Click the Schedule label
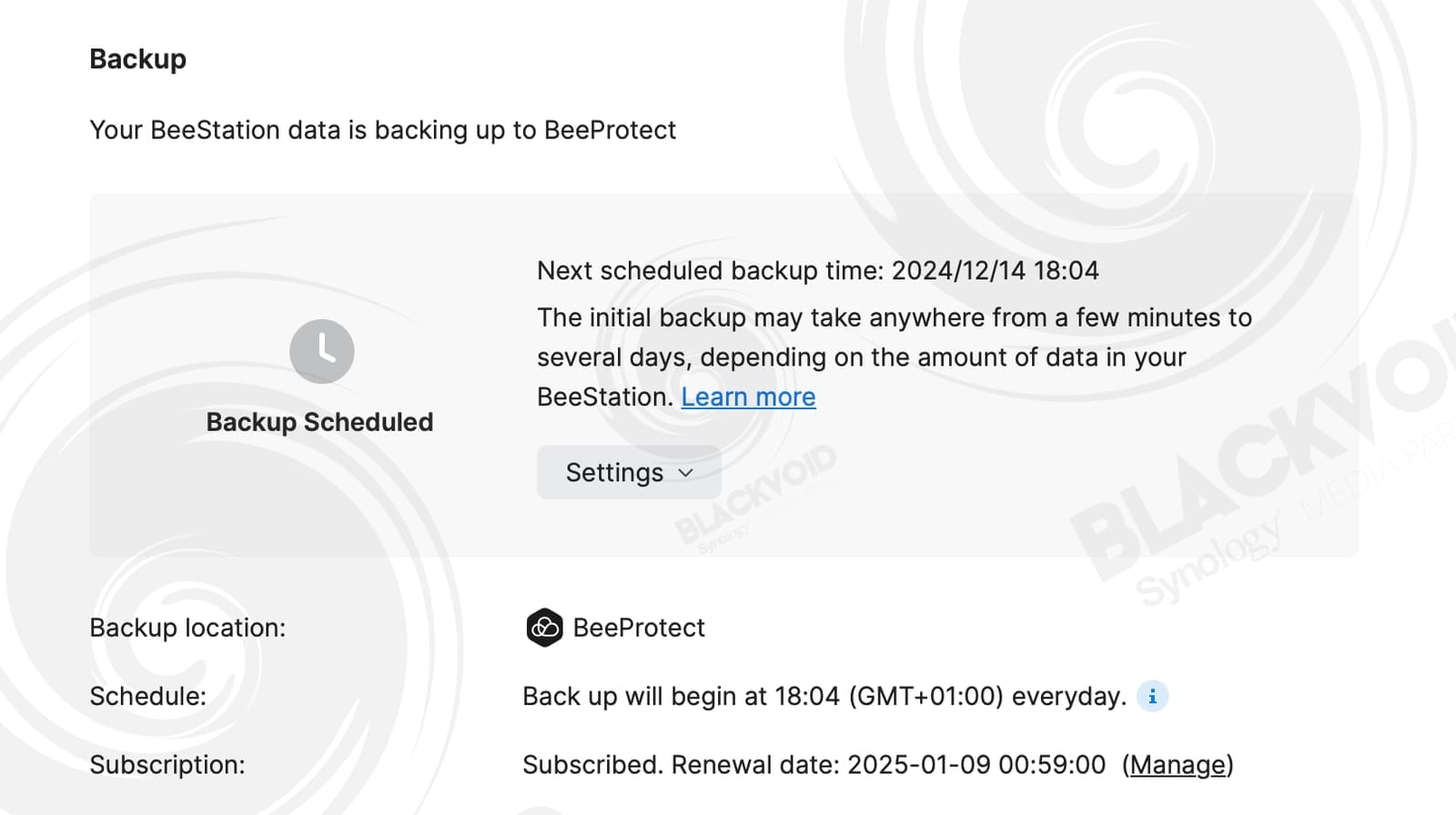This screenshot has width=1456, height=815. [x=147, y=696]
